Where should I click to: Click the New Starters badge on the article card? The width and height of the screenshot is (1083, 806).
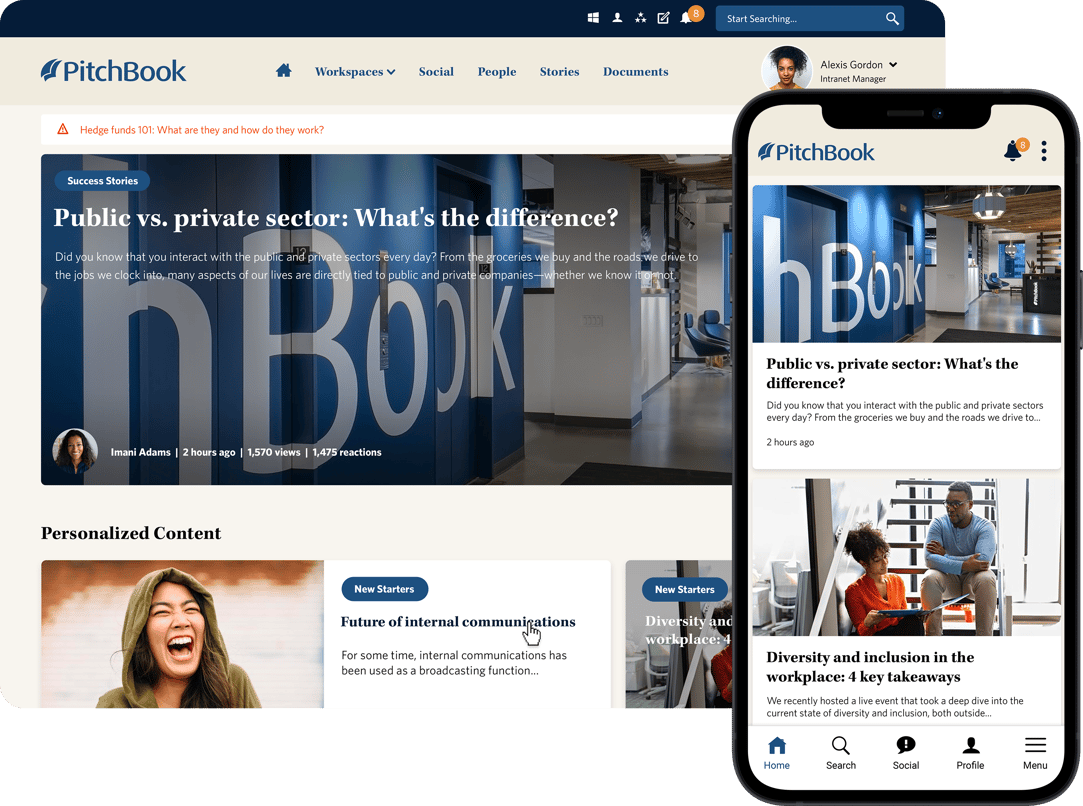pyautogui.click(x=385, y=589)
